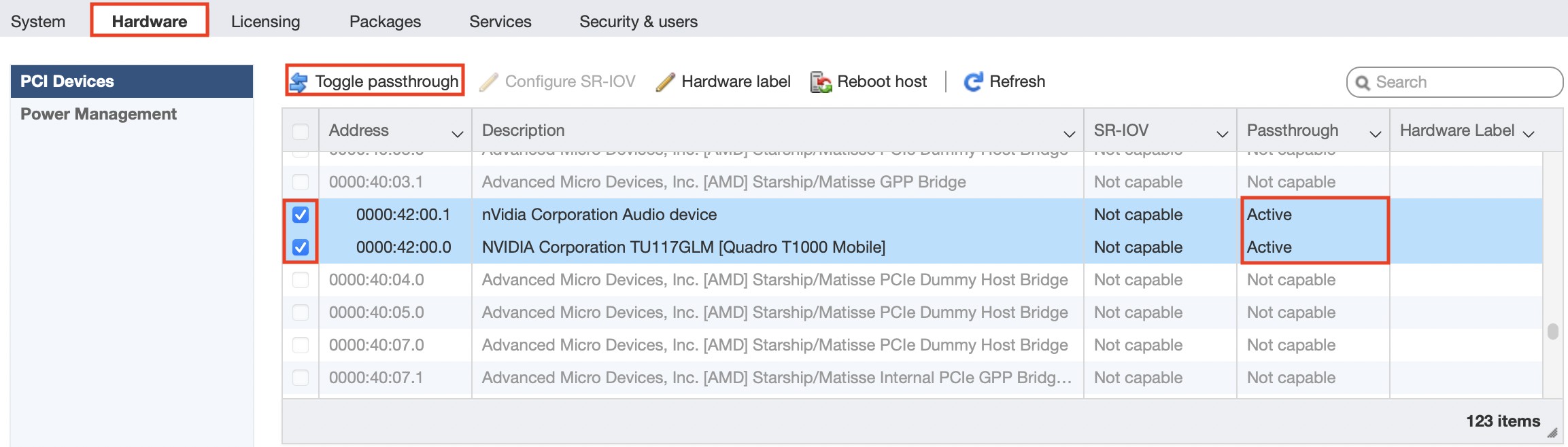The image size is (1568, 447).
Task: Check the box for address 0000:40:07.1
Action: tap(300, 378)
